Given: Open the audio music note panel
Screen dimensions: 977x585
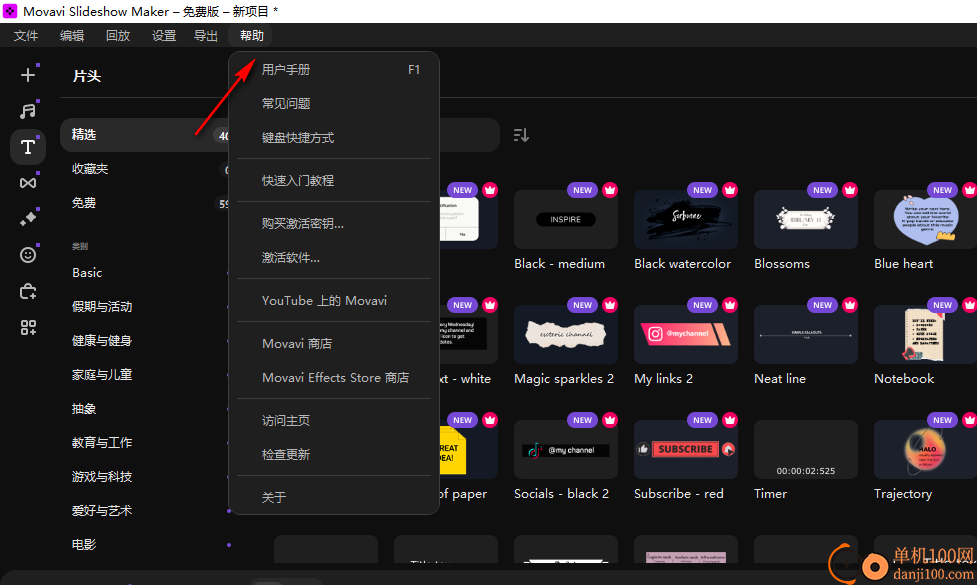Looking at the screenshot, I should point(27,112).
